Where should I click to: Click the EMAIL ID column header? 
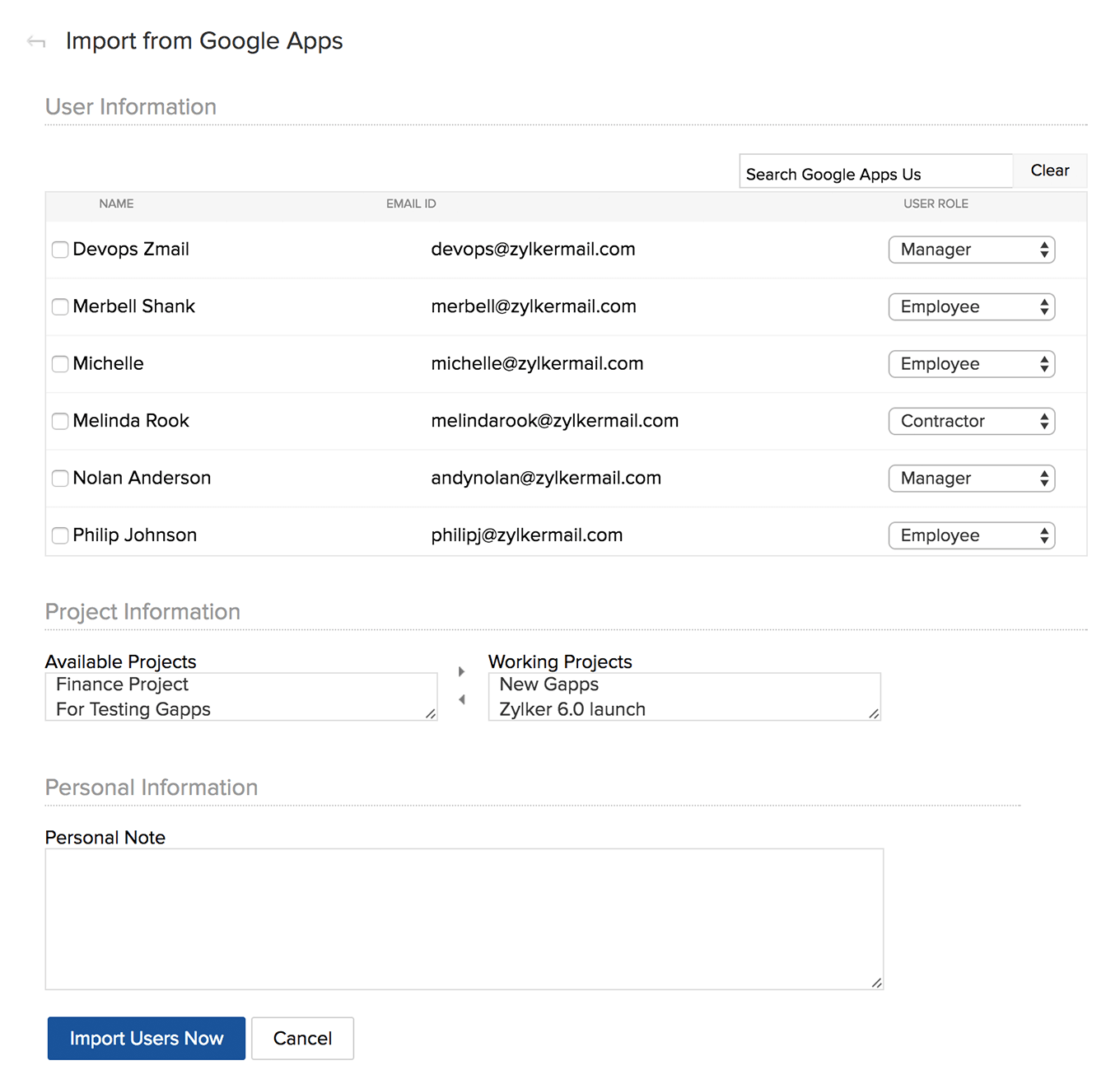[411, 203]
